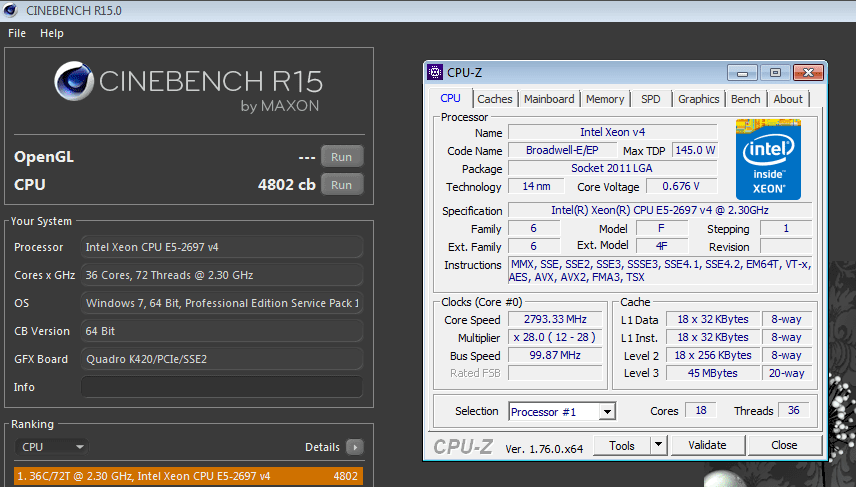Switch to the Caches tab
This screenshot has height=487, width=856.
(x=495, y=99)
